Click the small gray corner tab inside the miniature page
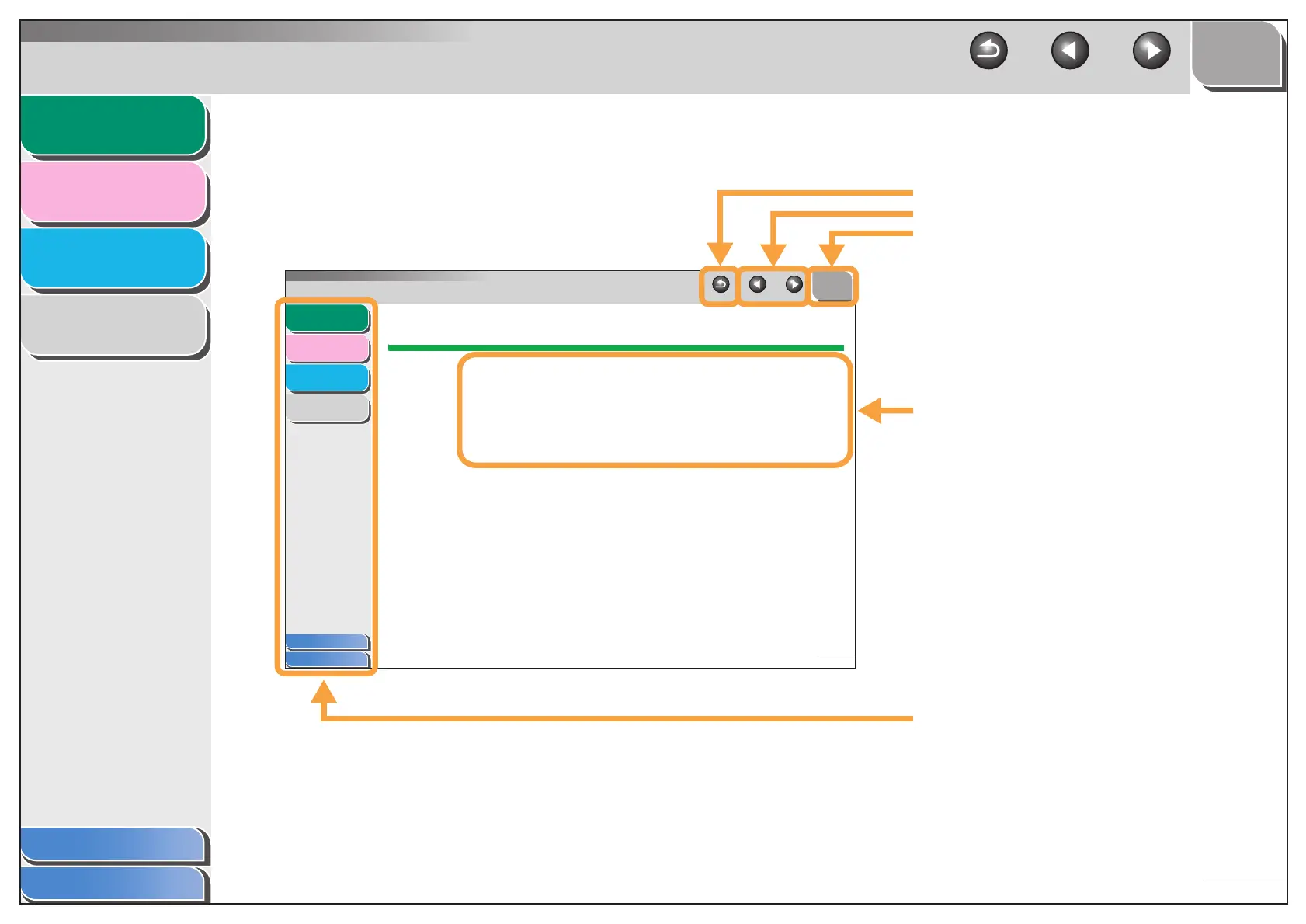1306x924 pixels. (x=832, y=286)
